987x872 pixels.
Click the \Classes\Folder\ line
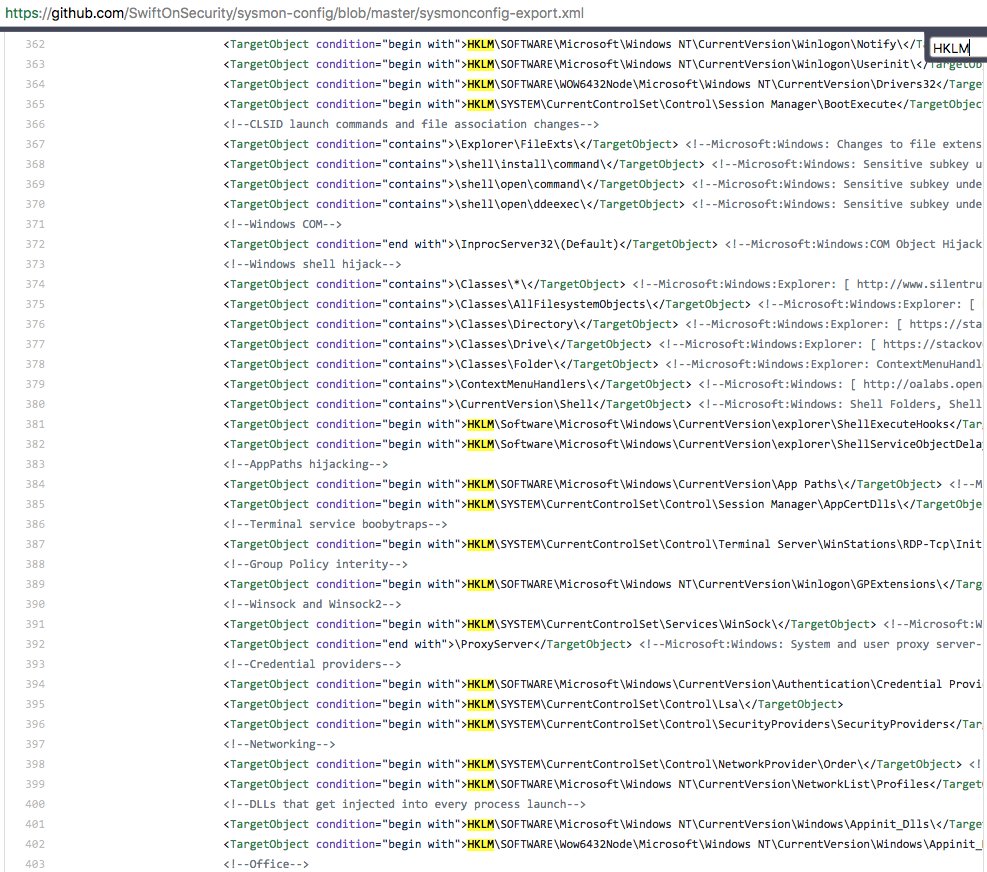point(603,364)
